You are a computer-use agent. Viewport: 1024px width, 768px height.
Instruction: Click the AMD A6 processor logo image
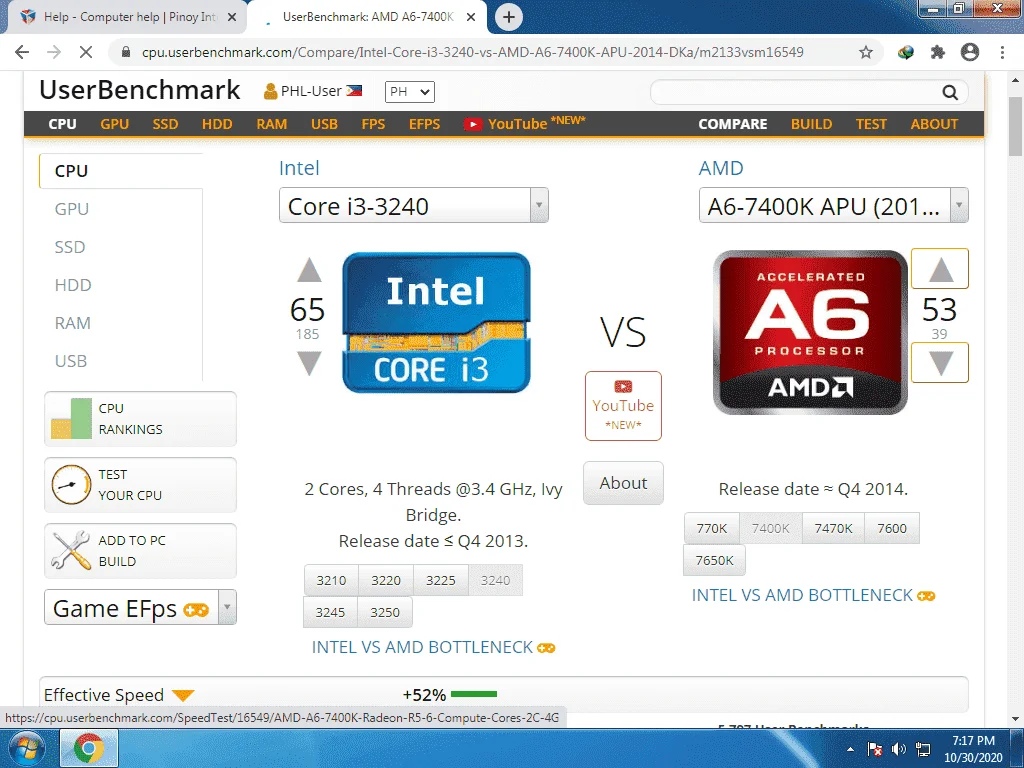click(x=810, y=332)
